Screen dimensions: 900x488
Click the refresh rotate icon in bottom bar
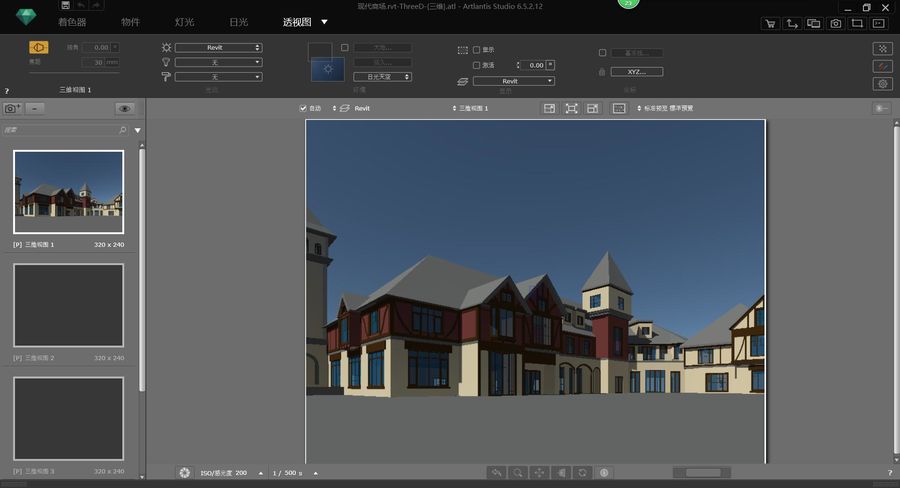tap(582, 472)
